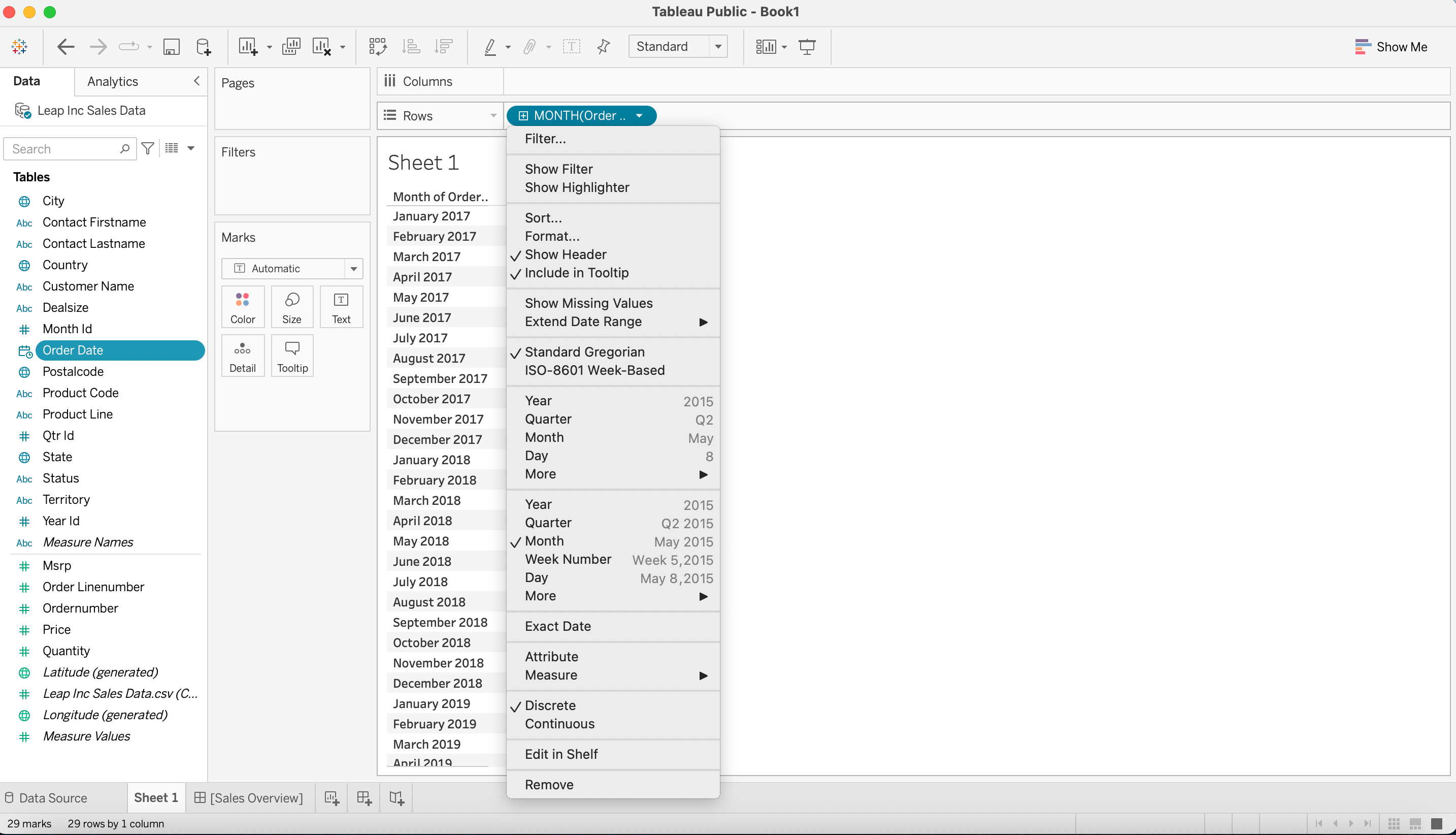Click the Save workbook icon
This screenshot has height=835, width=1456.
(171, 46)
